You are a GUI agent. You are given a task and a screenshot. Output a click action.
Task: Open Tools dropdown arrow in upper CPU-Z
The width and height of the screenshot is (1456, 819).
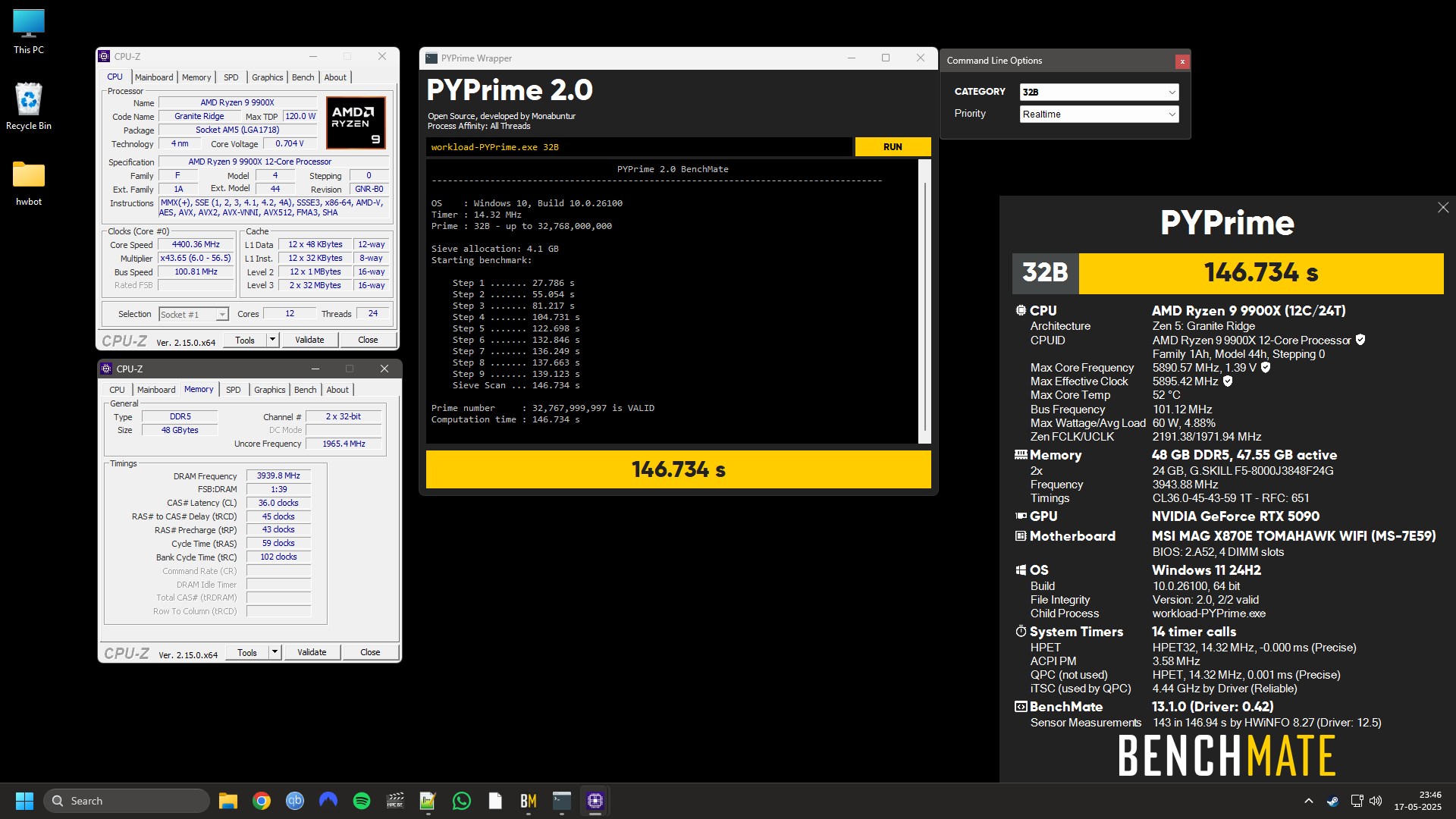[272, 340]
